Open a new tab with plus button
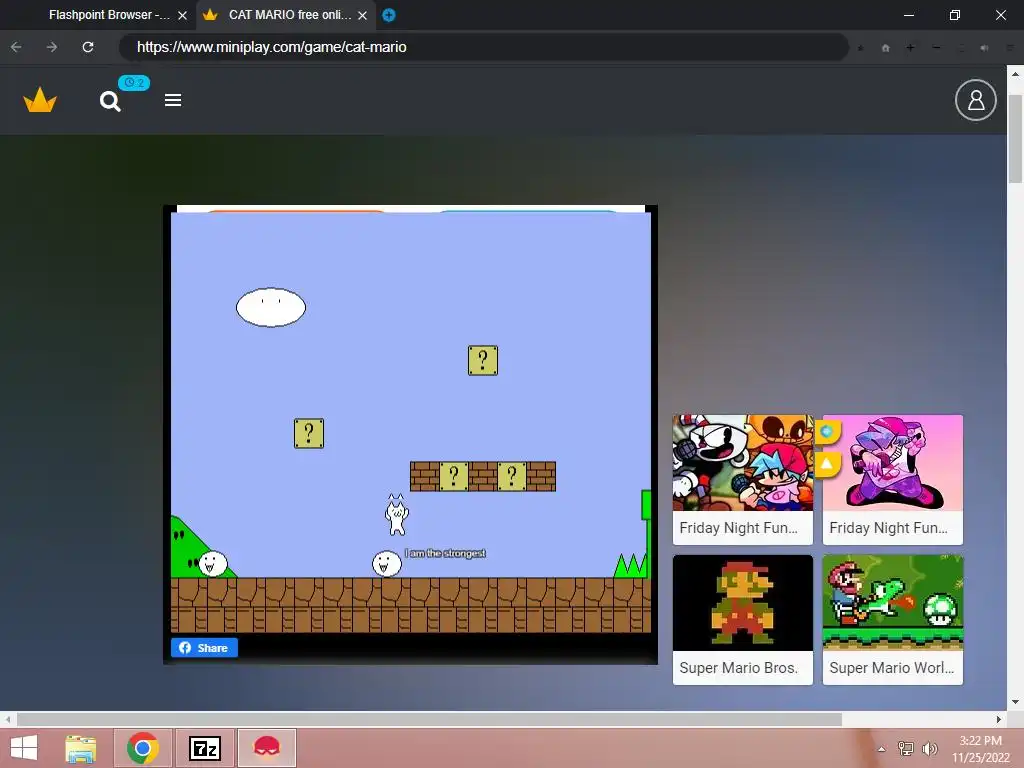Image resolution: width=1024 pixels, height=768 pixels. tap(389, 15)
